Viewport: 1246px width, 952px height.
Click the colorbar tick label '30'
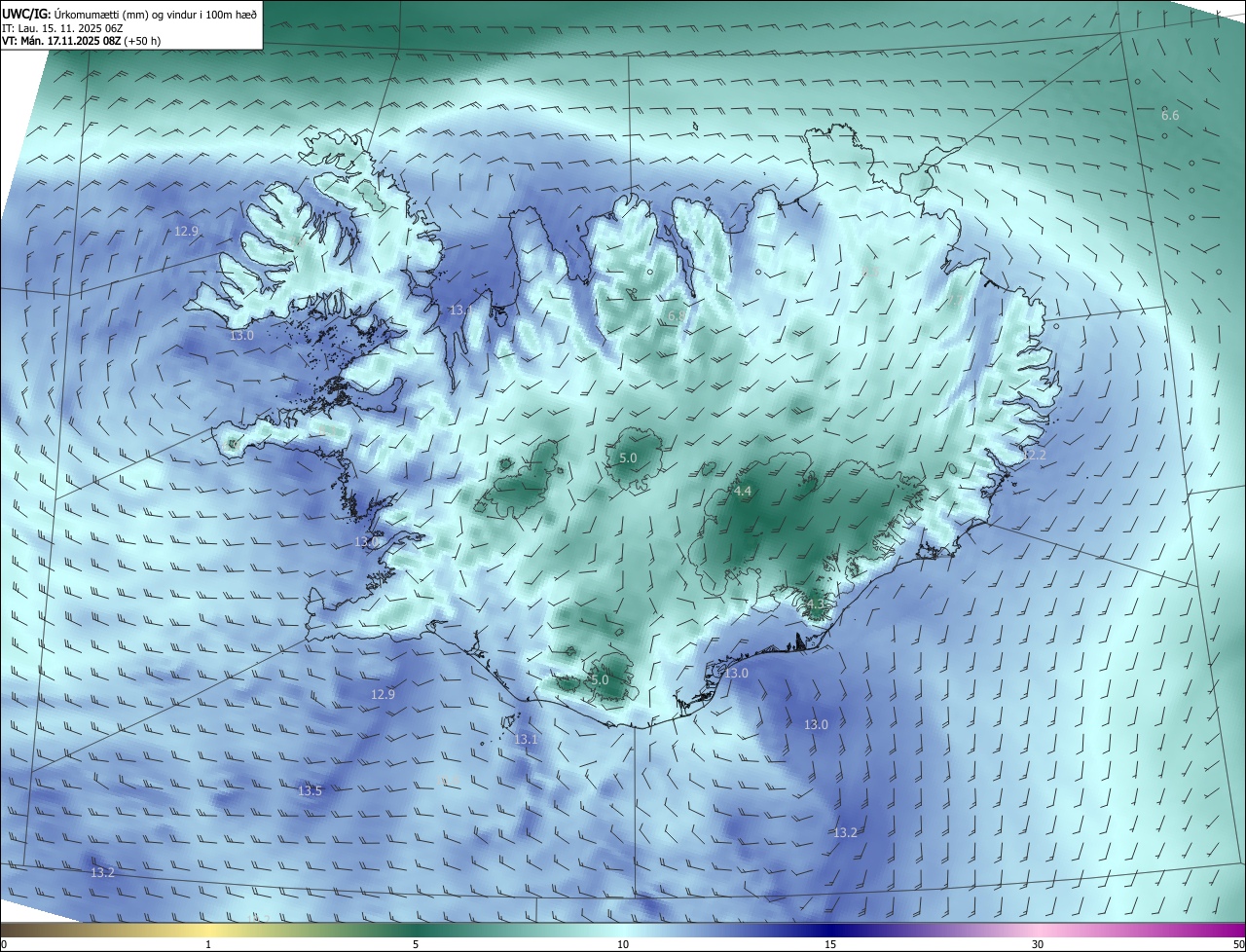(1038, 944)
